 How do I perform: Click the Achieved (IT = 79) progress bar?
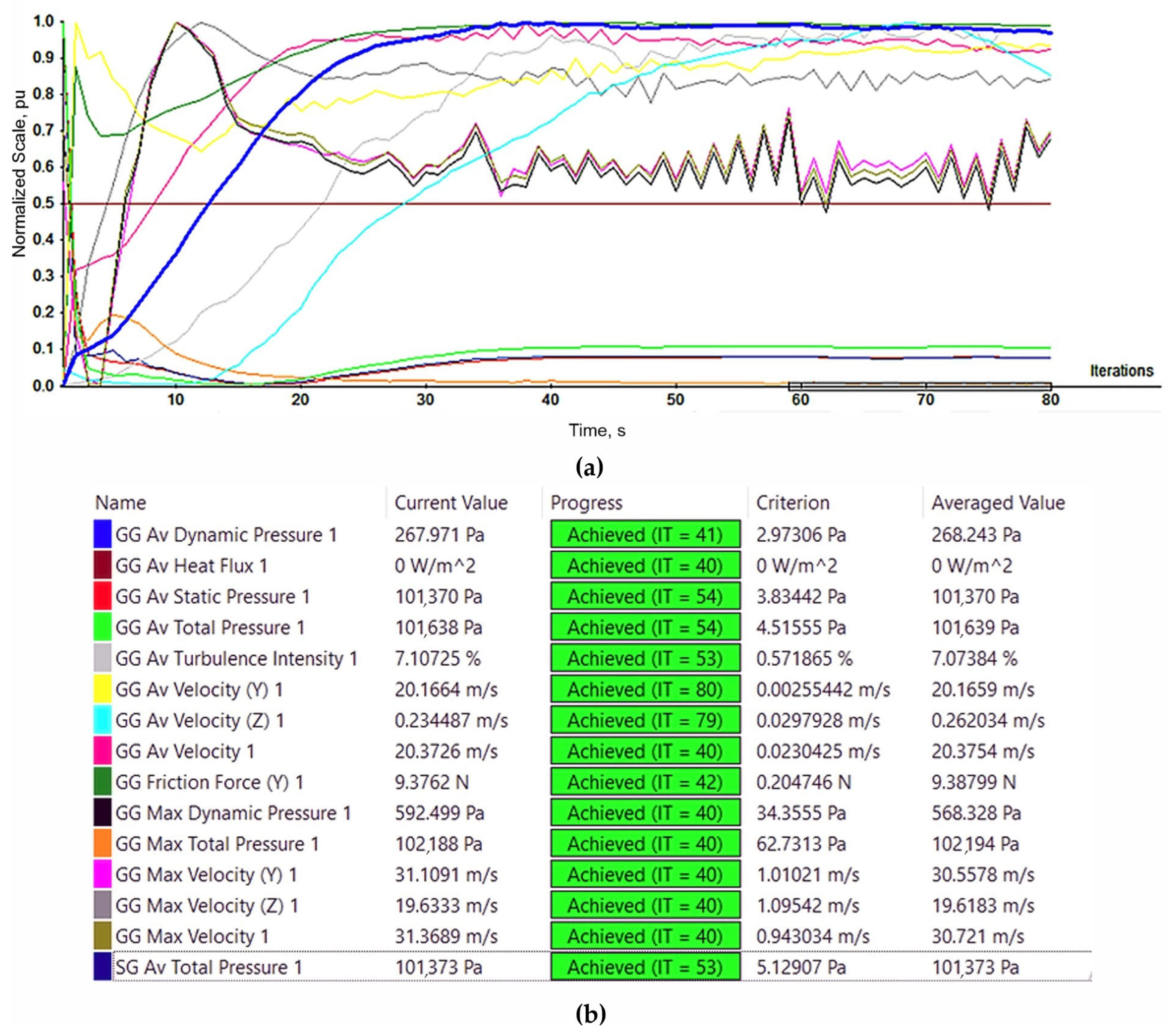[x=645, y=720]
